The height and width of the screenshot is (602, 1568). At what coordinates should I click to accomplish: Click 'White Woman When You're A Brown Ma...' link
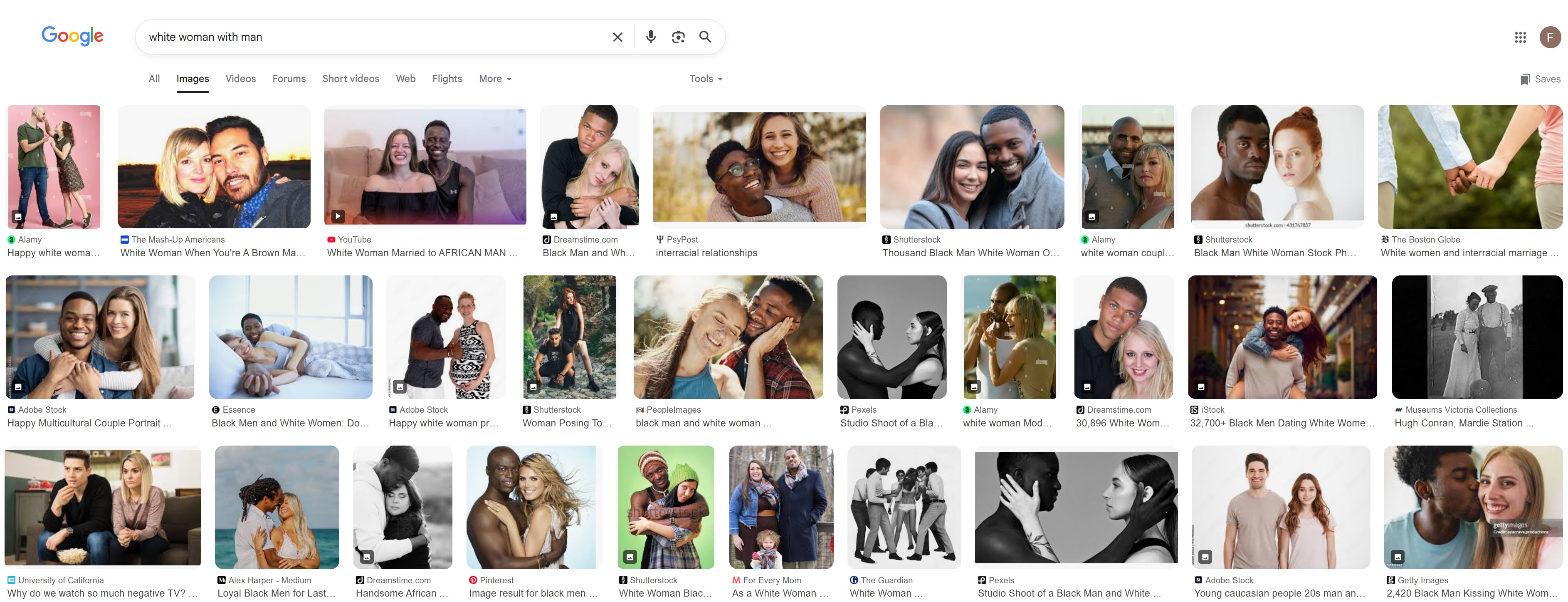pos(212,253)
